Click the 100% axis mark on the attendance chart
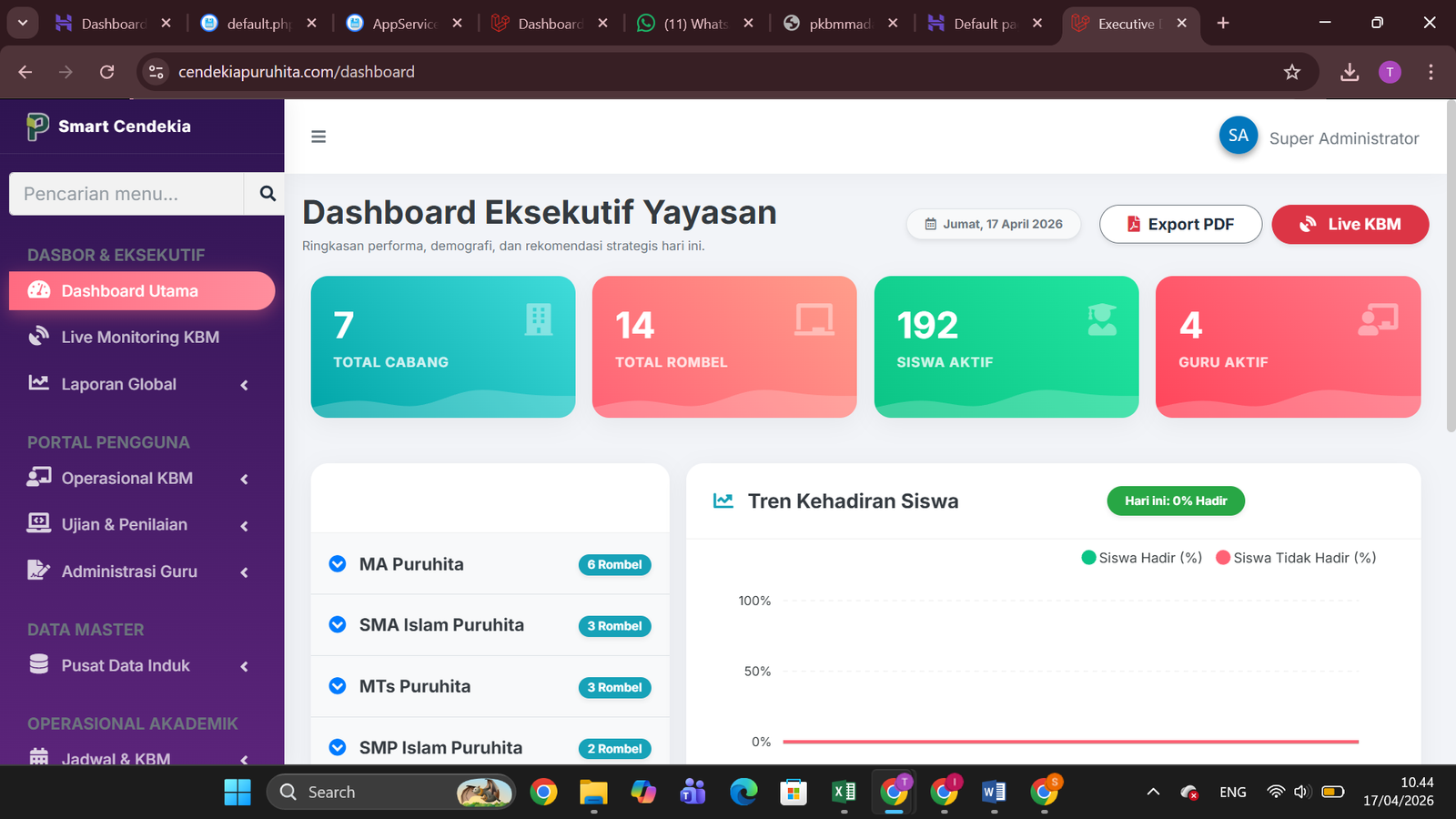The image size is (1456, 819). (753, 601)
